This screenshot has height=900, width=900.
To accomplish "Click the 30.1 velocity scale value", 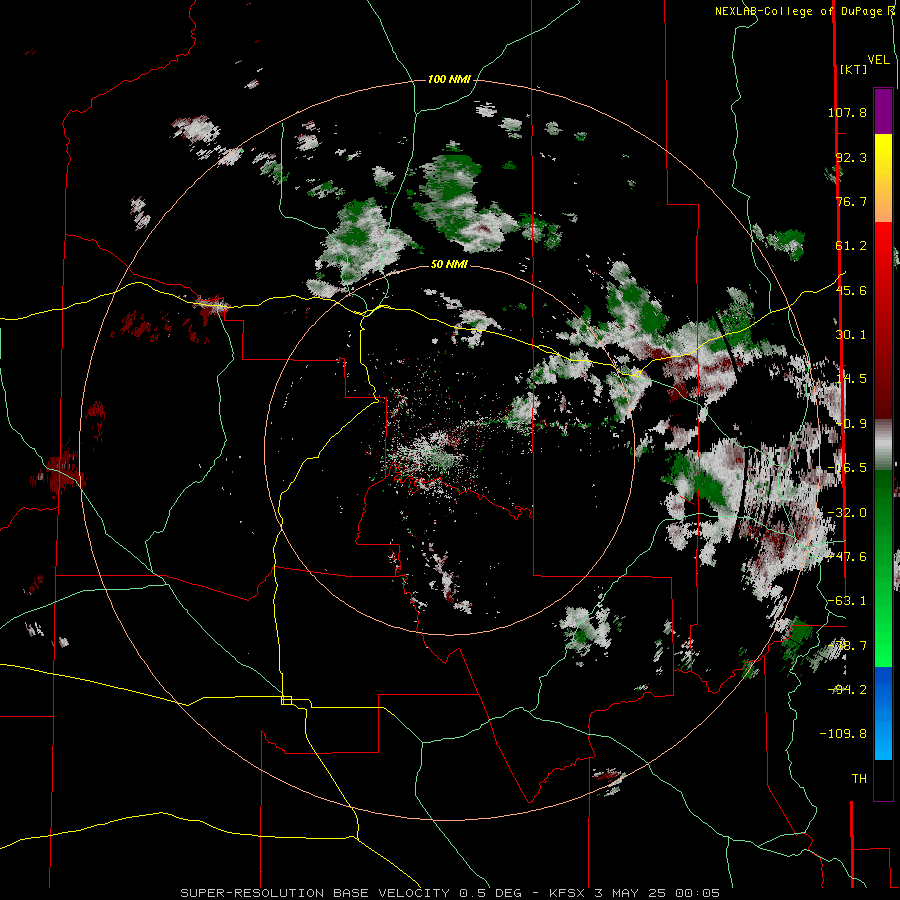I will coord(851,335).
